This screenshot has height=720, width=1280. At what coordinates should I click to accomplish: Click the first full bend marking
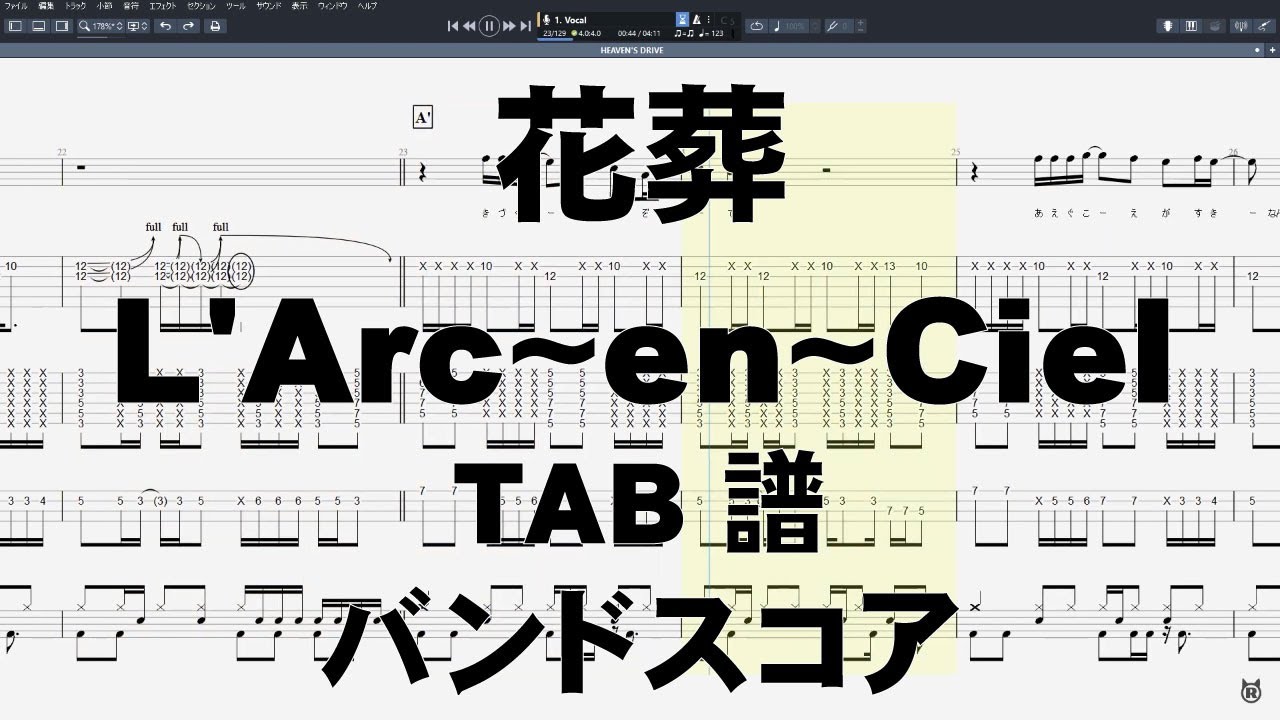pos(153,227)
